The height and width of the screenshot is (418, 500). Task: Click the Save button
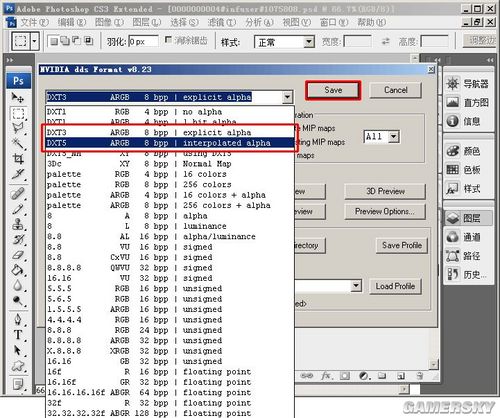pyautogui.click(x=333, y=90)
